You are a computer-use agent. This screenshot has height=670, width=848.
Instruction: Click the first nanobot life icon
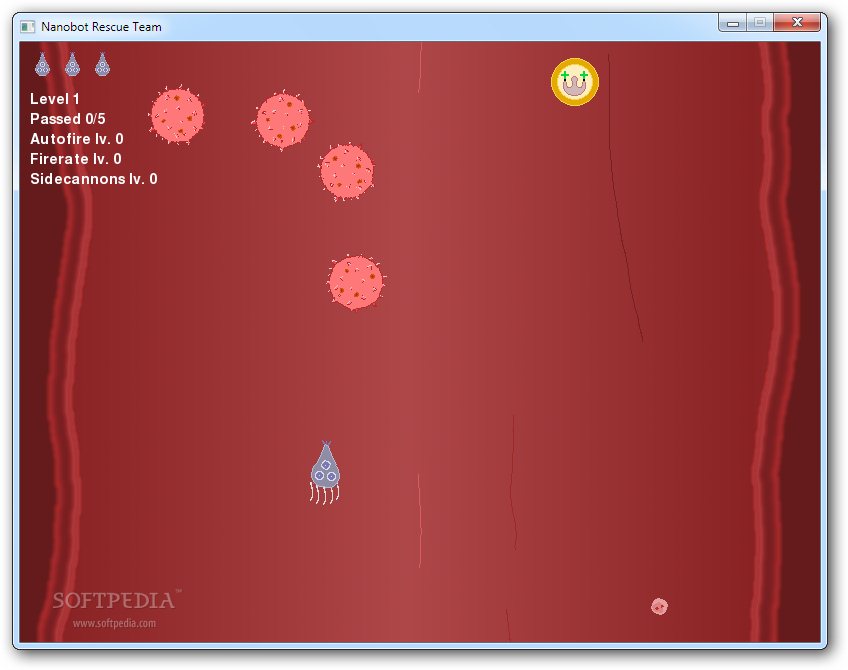tap(42, 64)
